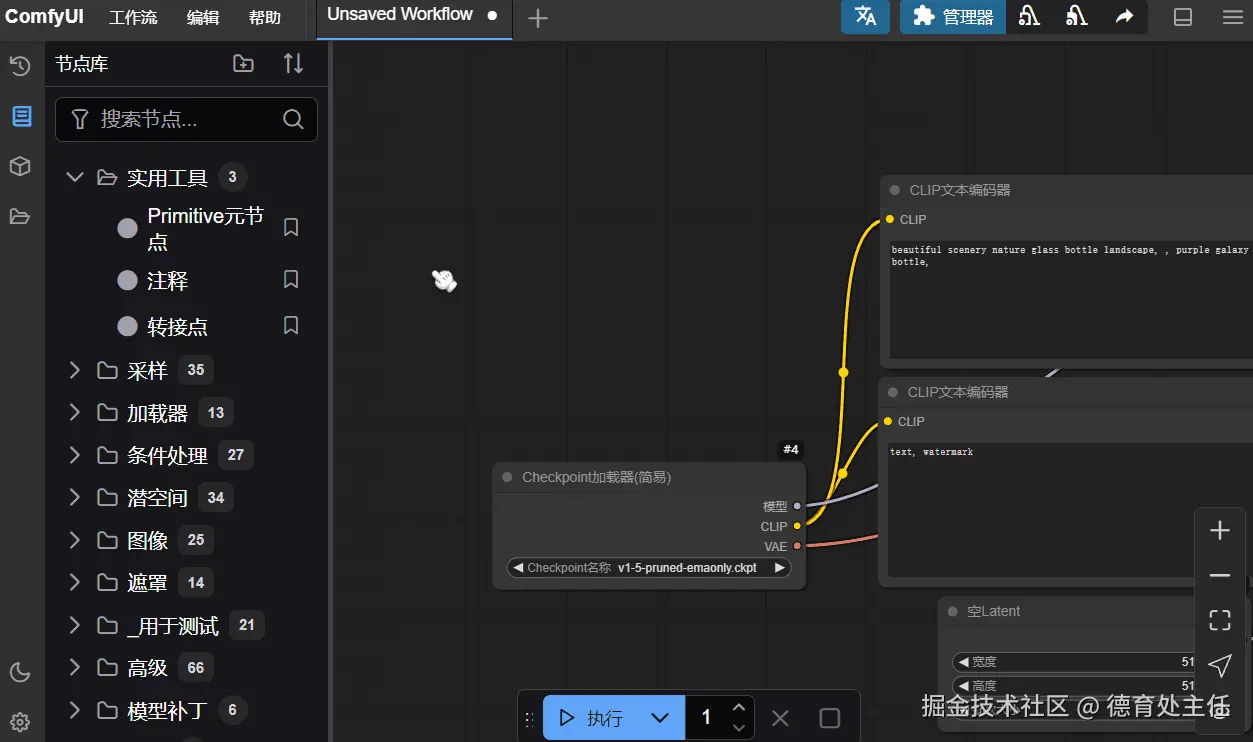Open the 工作流 menu
The image size is (1253, 742).
133,18
